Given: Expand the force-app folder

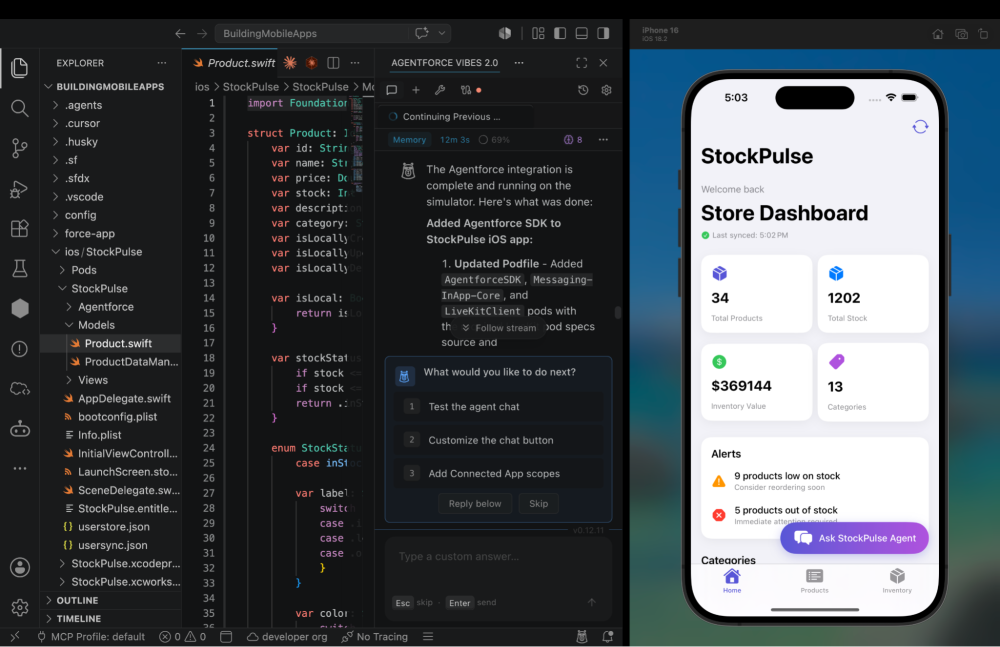Looking at the screenshot, I should 89,234.
